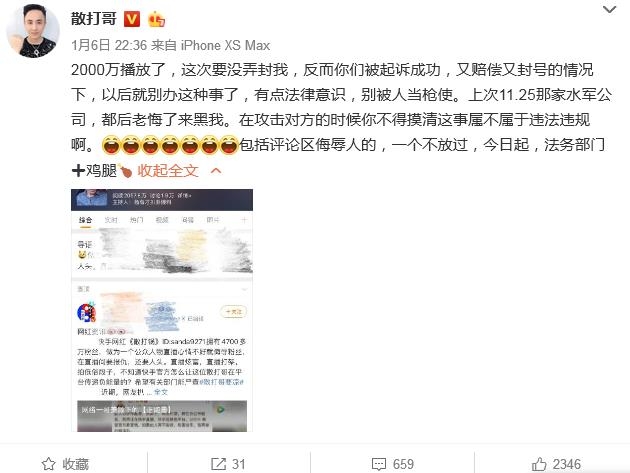This screenshot has height=473, width=630.
Task: Click the 2346 likes count
Action: pos(567,464)
